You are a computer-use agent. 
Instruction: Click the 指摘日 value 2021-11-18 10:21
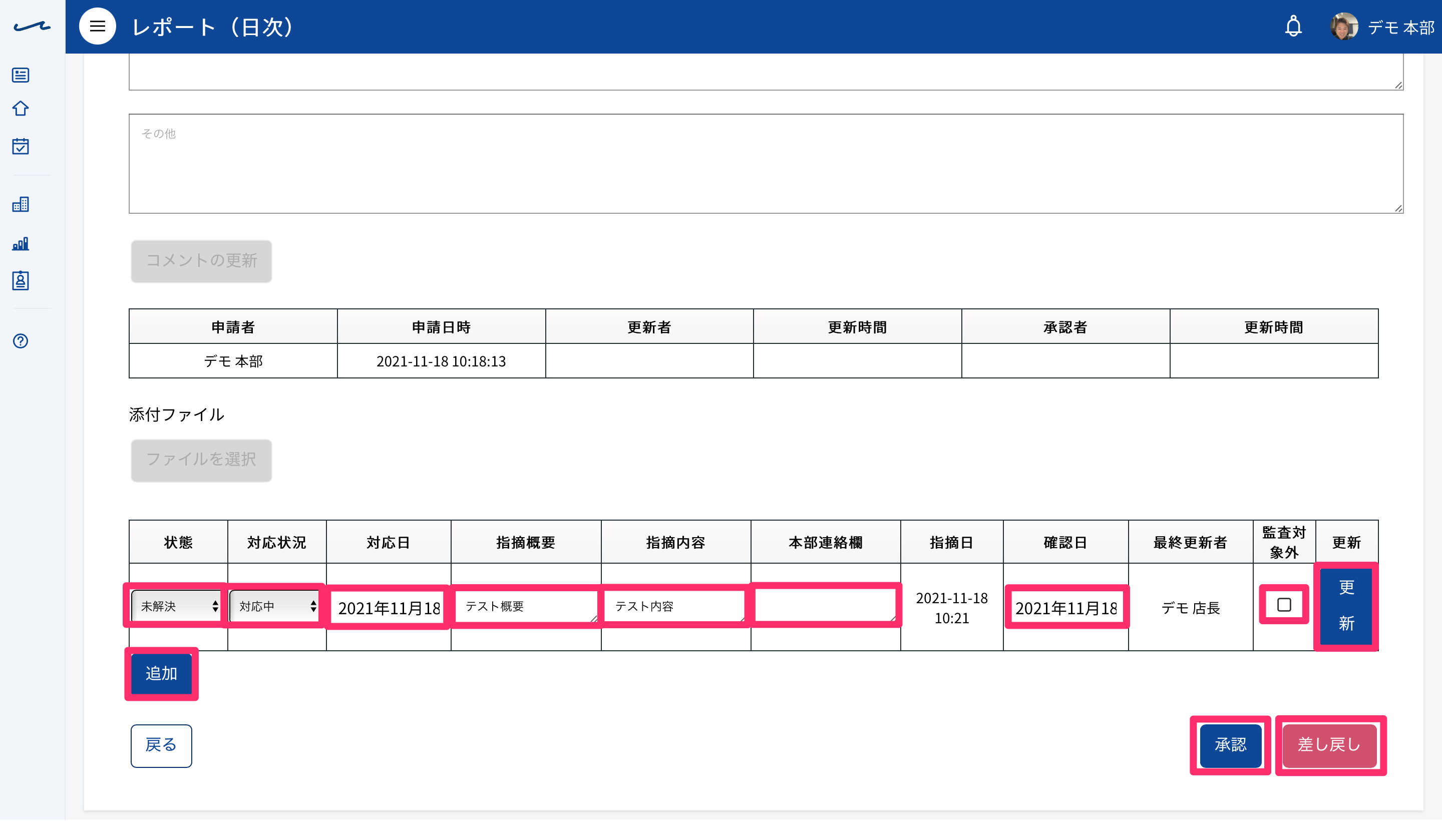952,608
